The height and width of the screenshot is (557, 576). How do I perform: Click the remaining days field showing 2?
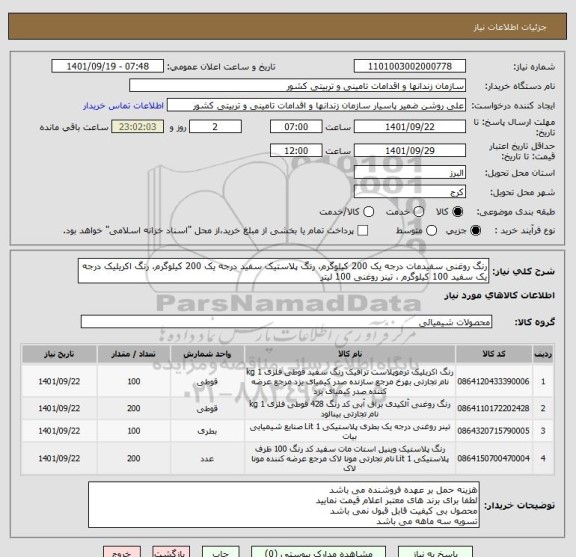pos(215,127)
